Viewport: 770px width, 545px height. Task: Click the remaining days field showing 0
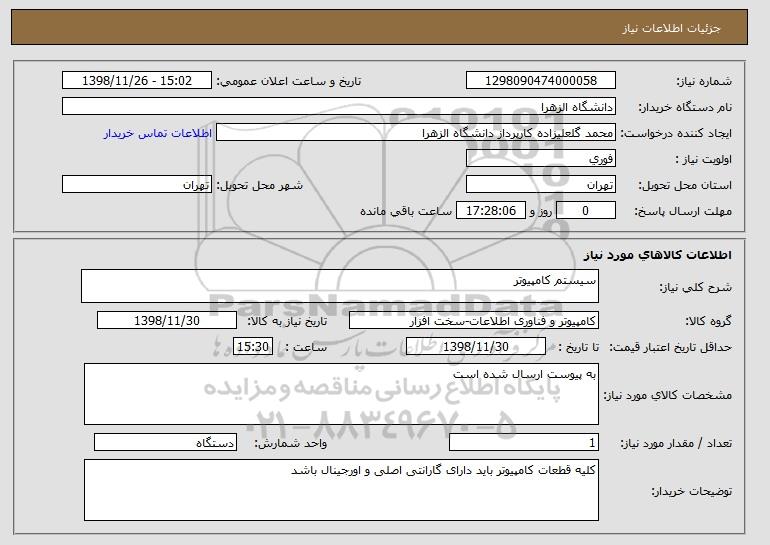(585, 211)
